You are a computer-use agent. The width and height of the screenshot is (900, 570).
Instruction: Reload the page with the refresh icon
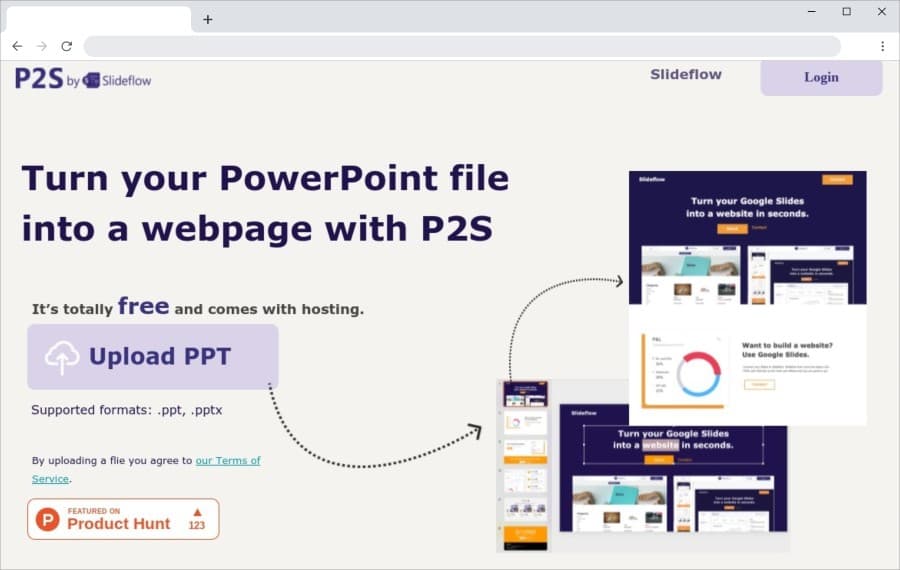coord(67,46)
